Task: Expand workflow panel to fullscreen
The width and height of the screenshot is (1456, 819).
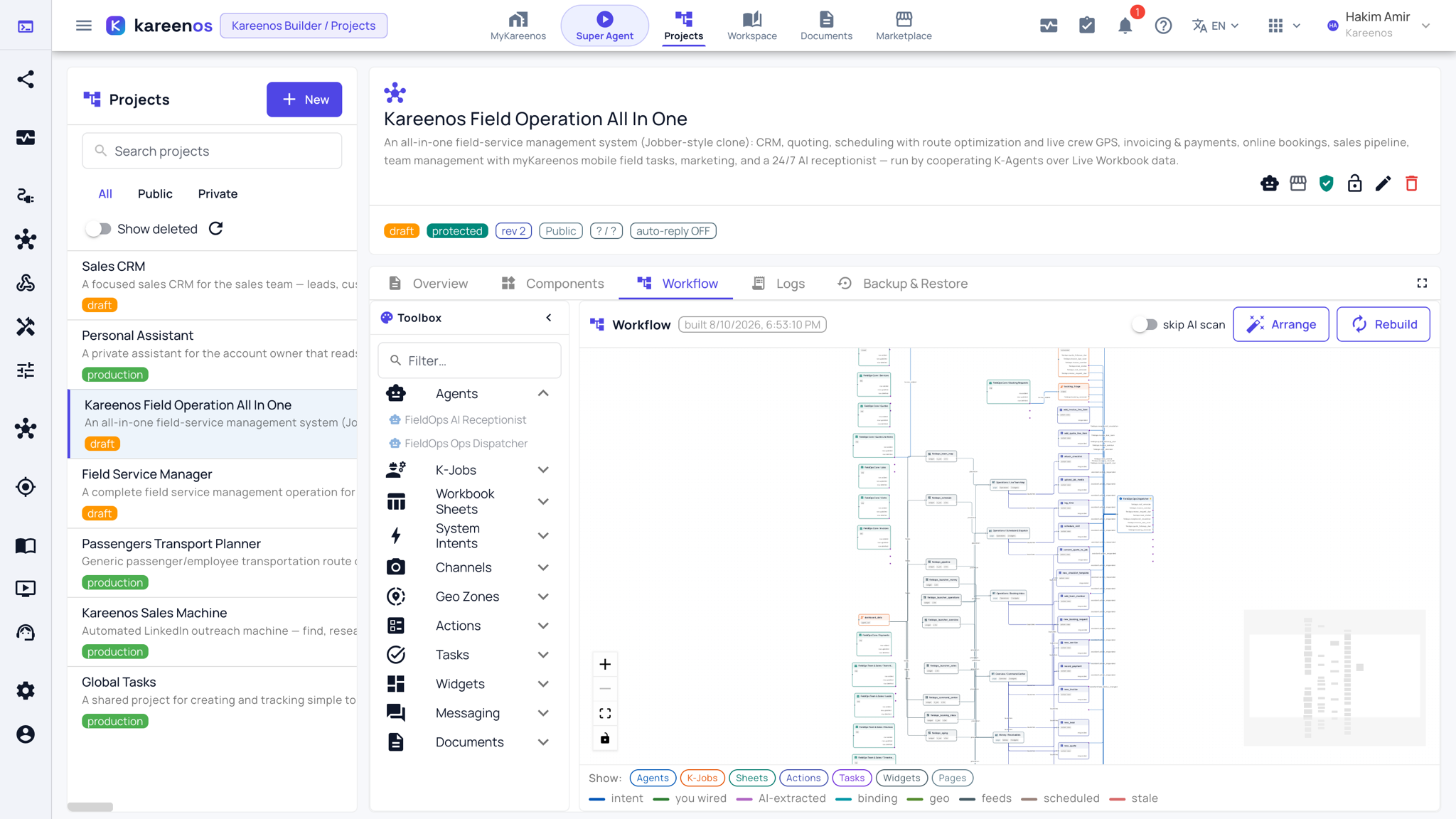Action: point(1422,283)
